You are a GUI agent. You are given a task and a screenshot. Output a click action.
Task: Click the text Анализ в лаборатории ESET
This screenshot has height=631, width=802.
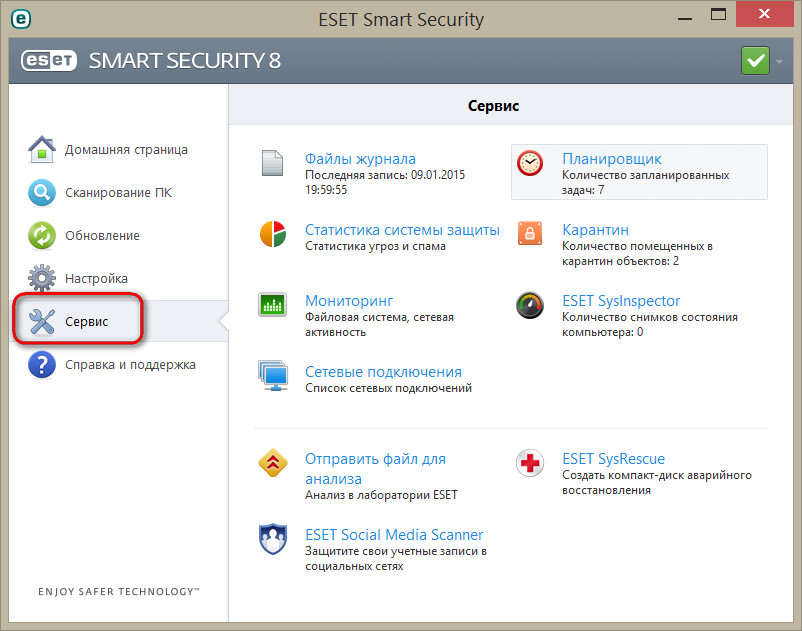(x=381, y=495)
